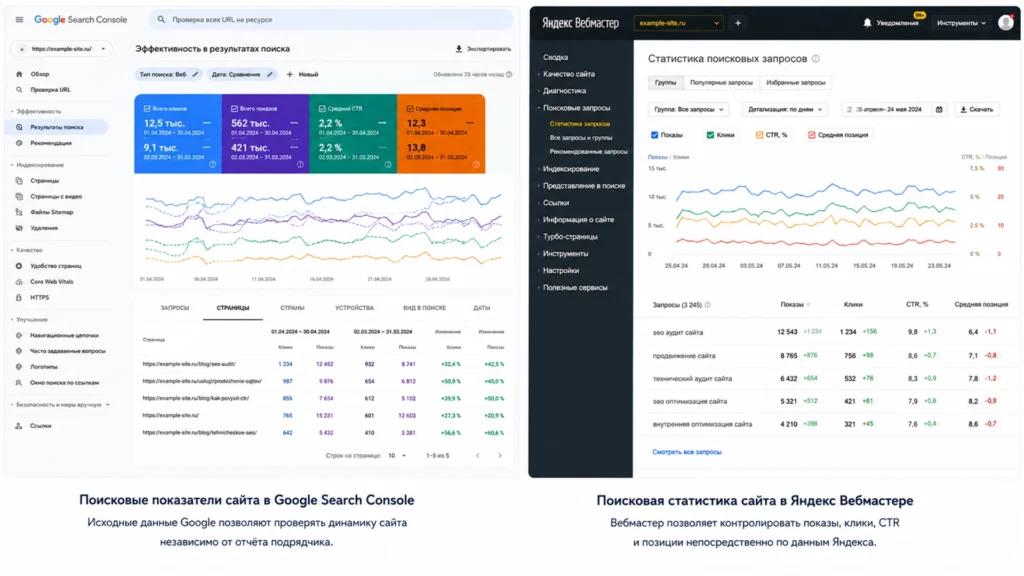Add a new filter with Новый
1024x576 pixels.
tap(302, 74)
